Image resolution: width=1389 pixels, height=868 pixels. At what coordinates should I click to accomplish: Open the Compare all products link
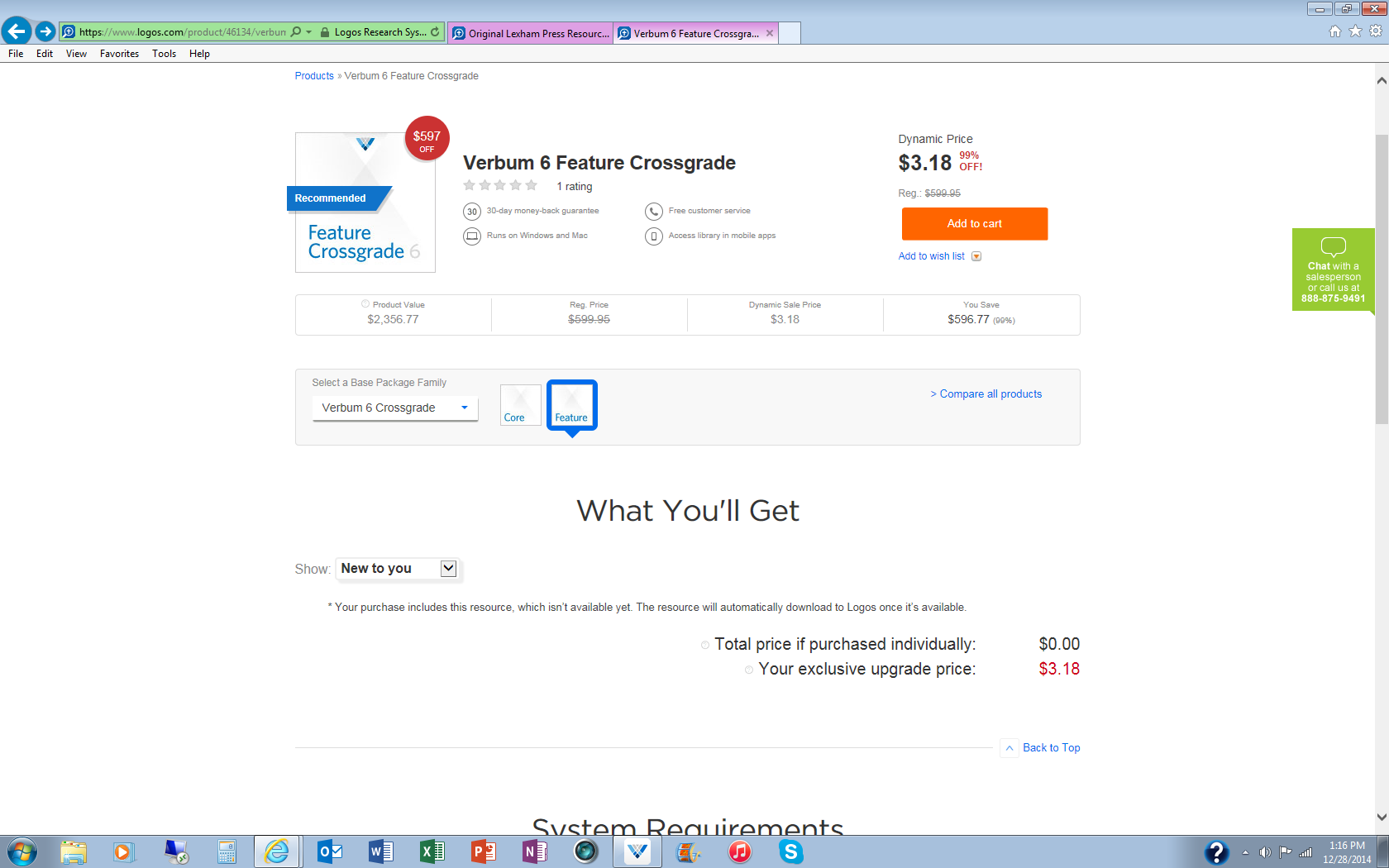986,394
